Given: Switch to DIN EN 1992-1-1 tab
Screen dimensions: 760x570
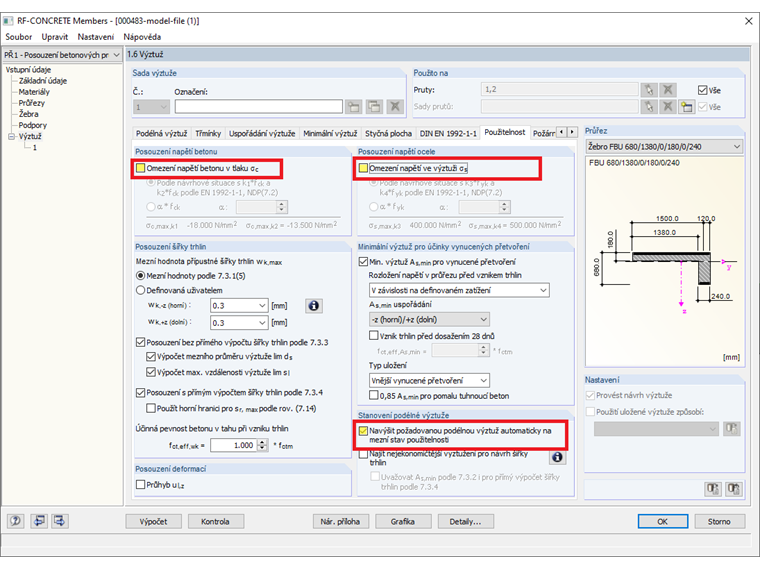Looking at the screenshot, I should coord(448,133).
